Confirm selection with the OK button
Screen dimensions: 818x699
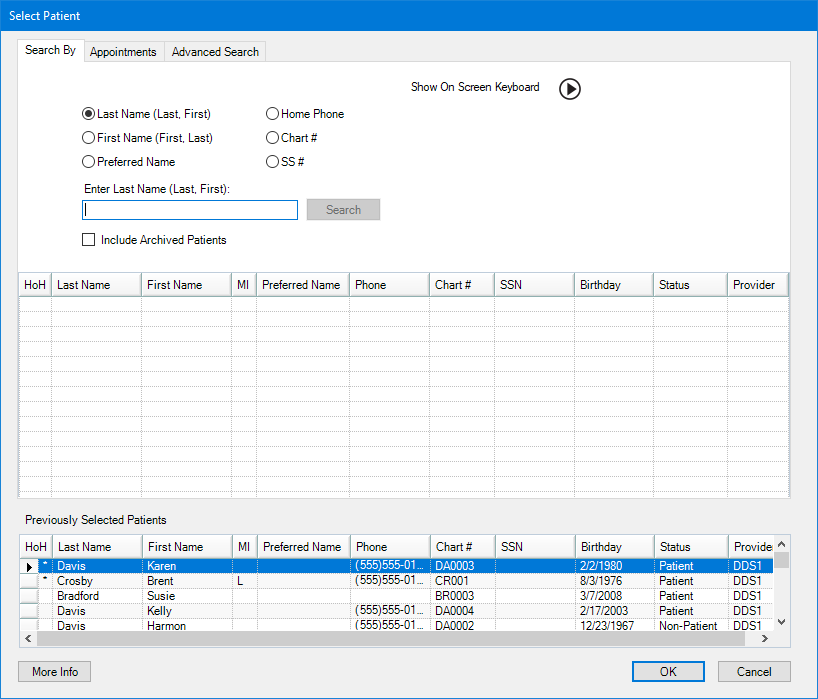[668, 672]
